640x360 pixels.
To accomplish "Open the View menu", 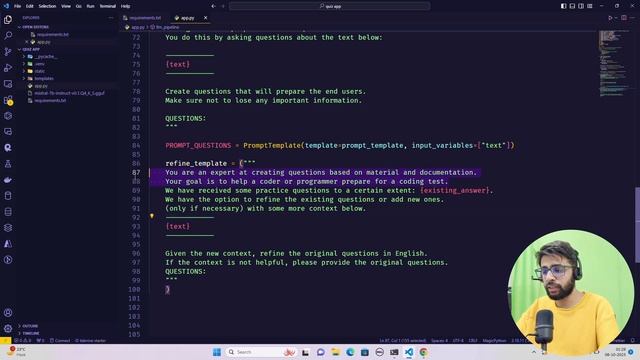I will pos(66,6).
